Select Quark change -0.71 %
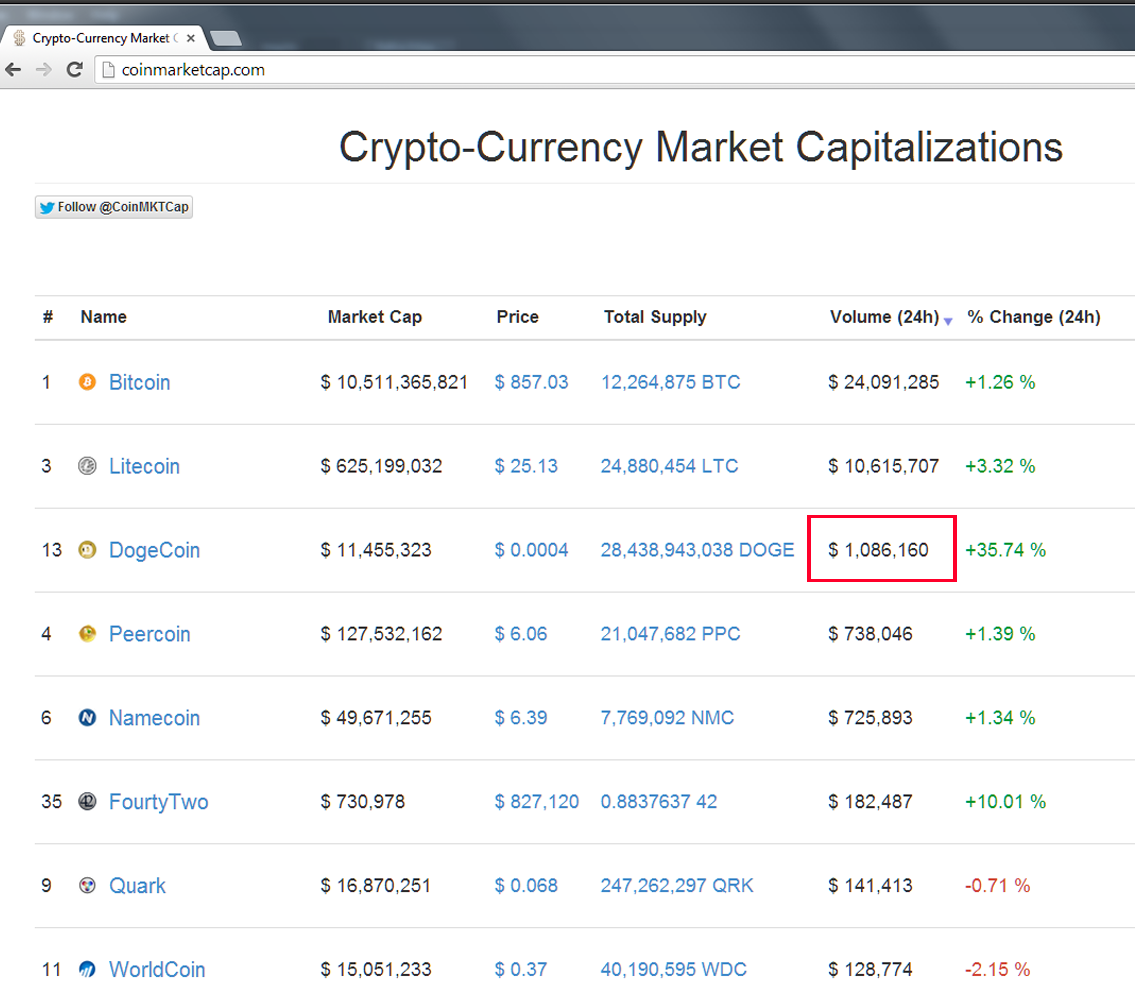This screenshot has width=1135, height=981. (x=997, y=886)
